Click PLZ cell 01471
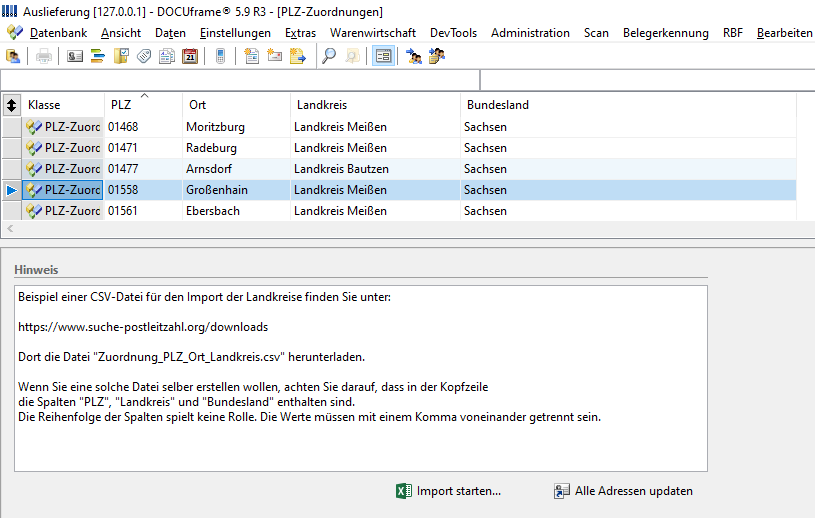 (143, 148)
